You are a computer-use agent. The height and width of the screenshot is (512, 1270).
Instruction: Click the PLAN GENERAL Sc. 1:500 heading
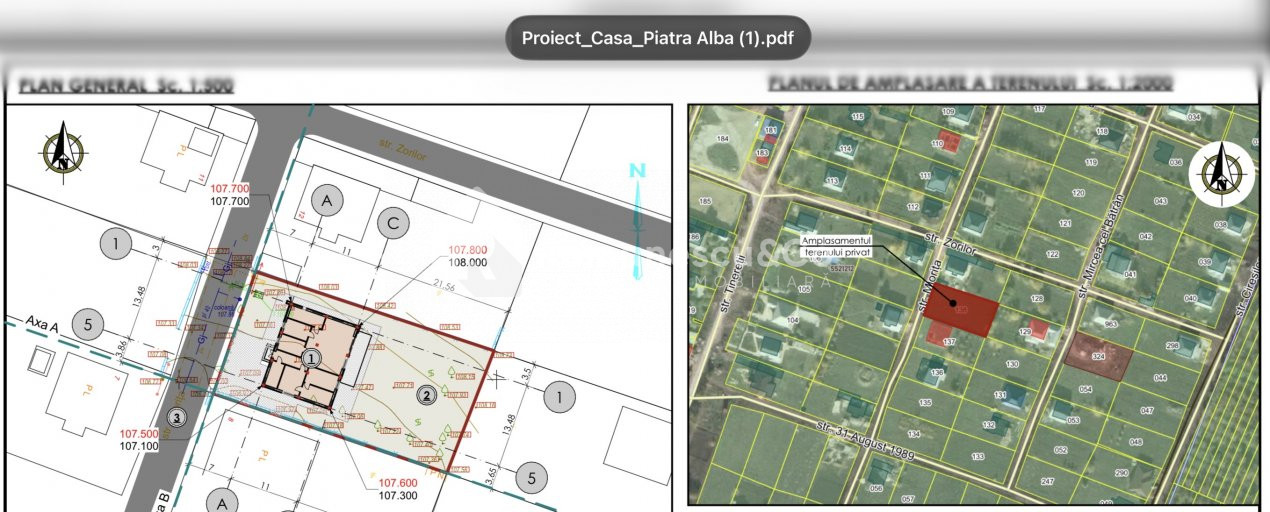(126, 84)
